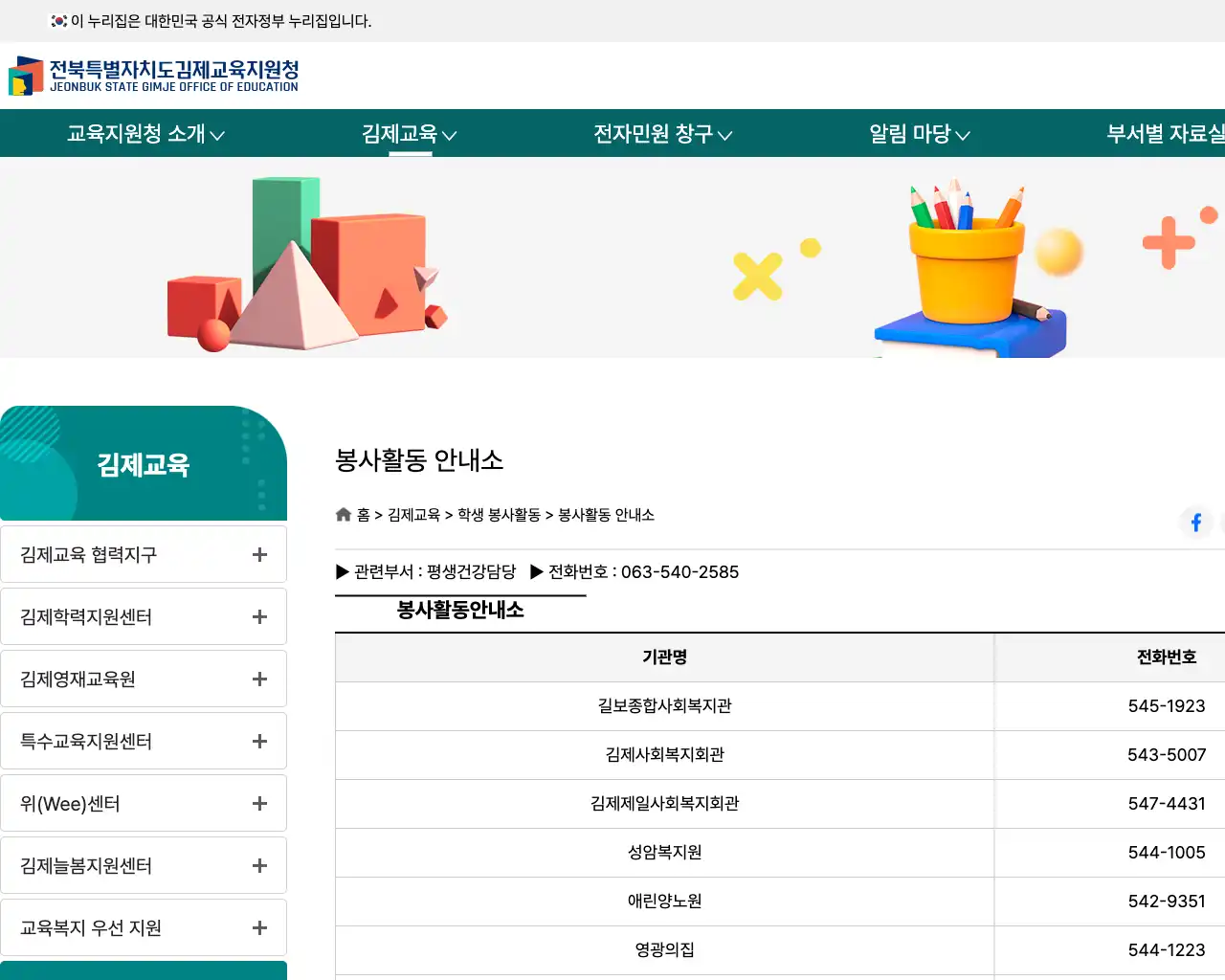Screen dimensions: 1225x980
Task: Click 김제교육 breadcrumb link
Action: click(x=413, y=515)
